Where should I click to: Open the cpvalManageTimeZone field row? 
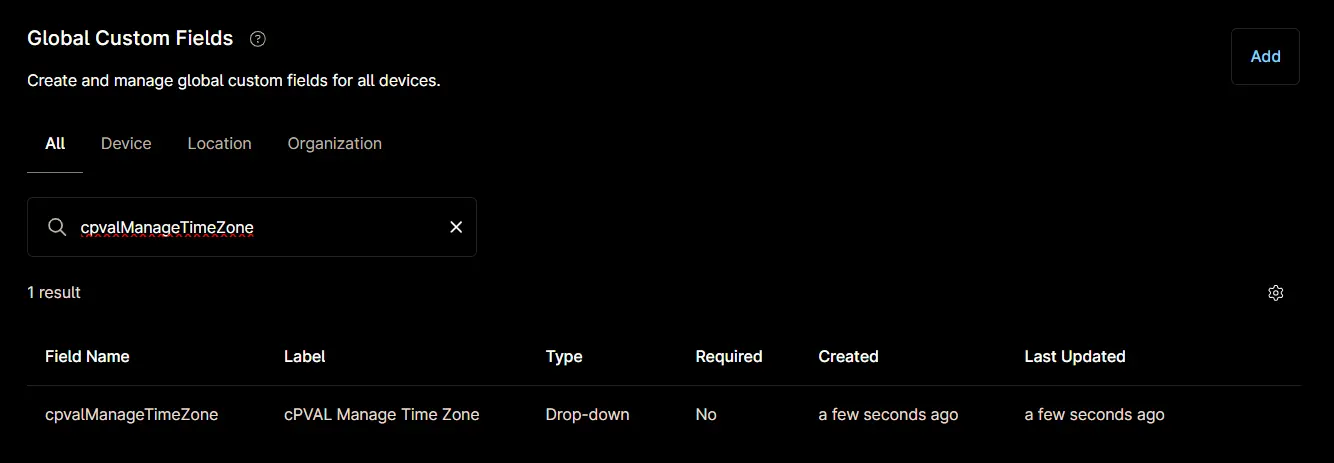[x=664, y=414]
